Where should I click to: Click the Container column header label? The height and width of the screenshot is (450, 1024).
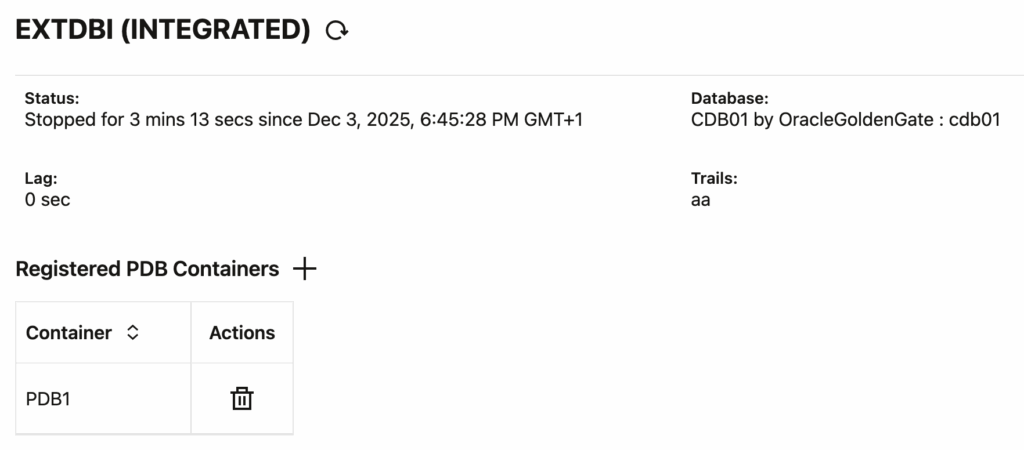(x=69, y=333)
